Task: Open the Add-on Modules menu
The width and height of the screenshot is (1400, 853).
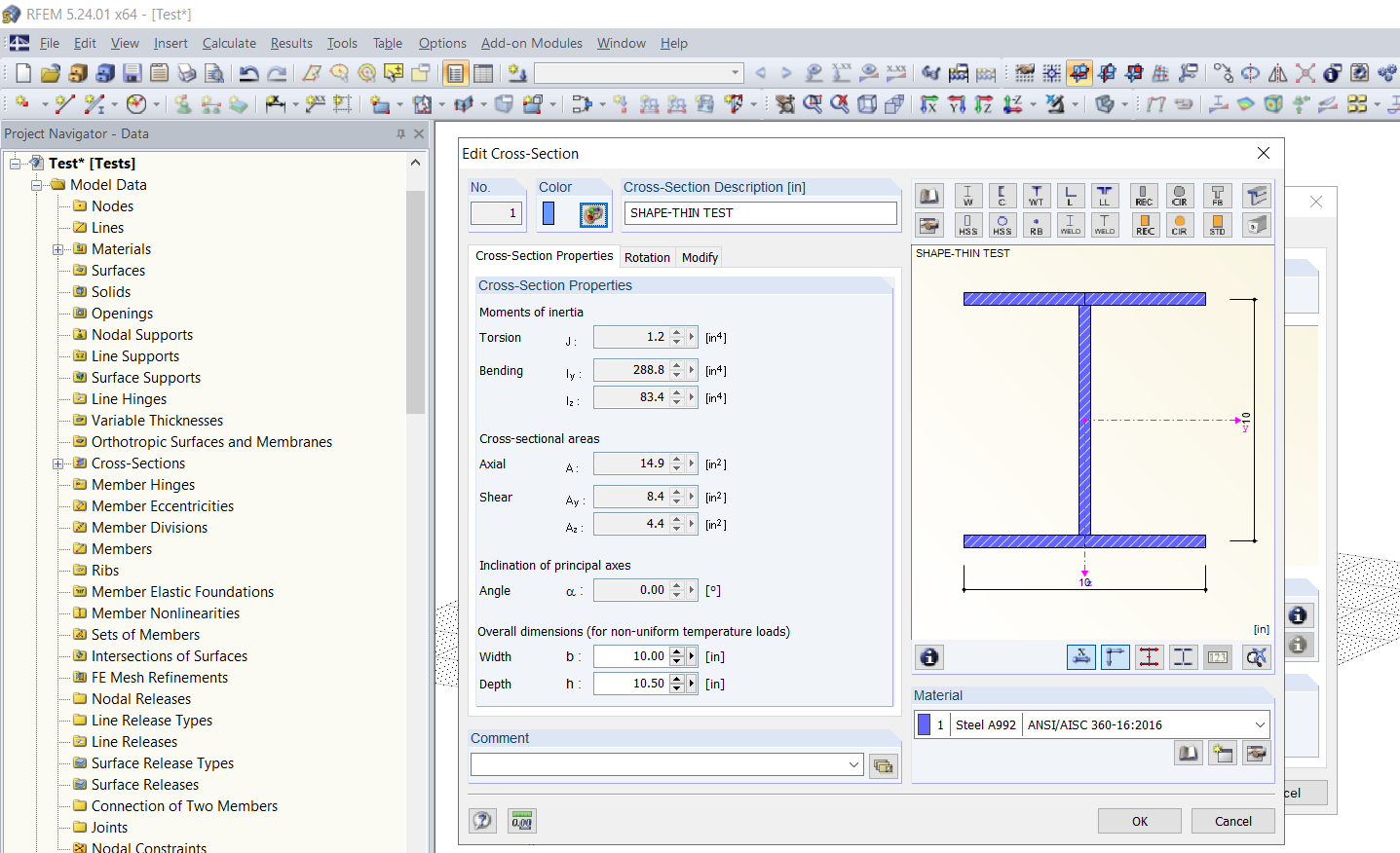Action: pos(531,43)
